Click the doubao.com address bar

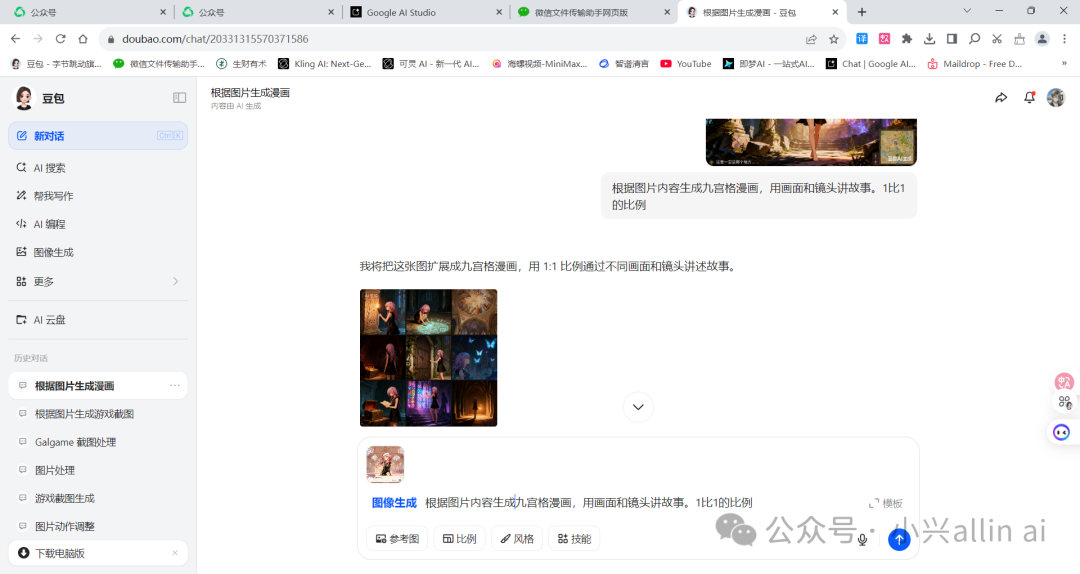click(x=455, y=39)
